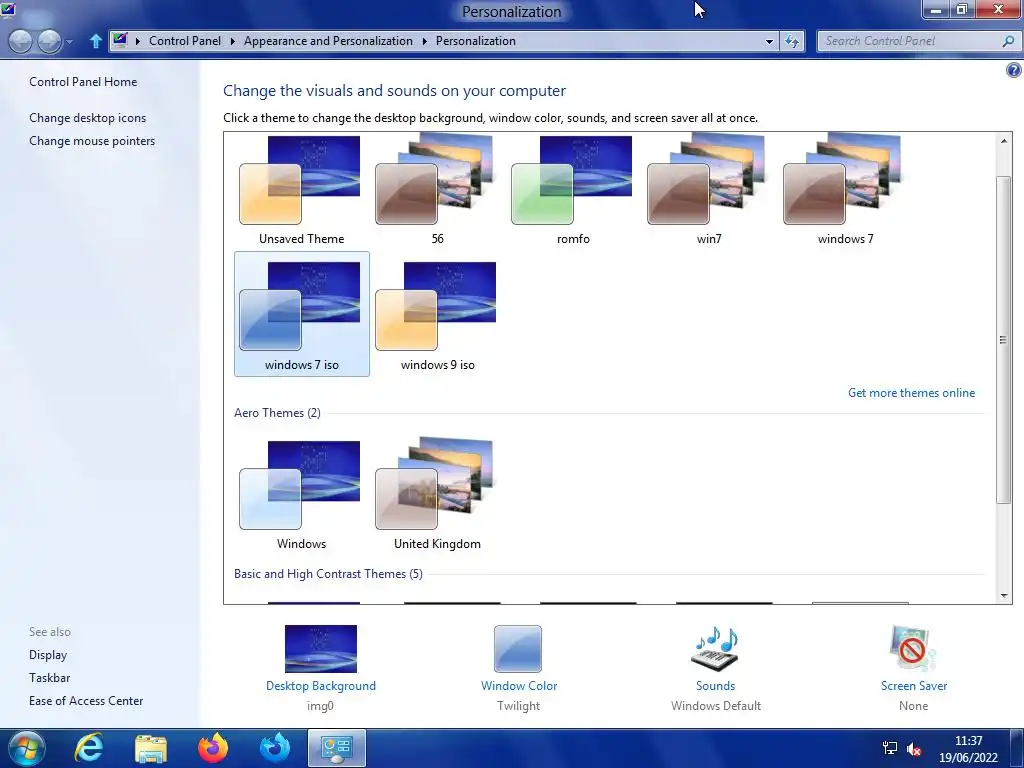The image size is (1024, 768).
Task: Open Change mouse pointers
Action: click(92, 140)
